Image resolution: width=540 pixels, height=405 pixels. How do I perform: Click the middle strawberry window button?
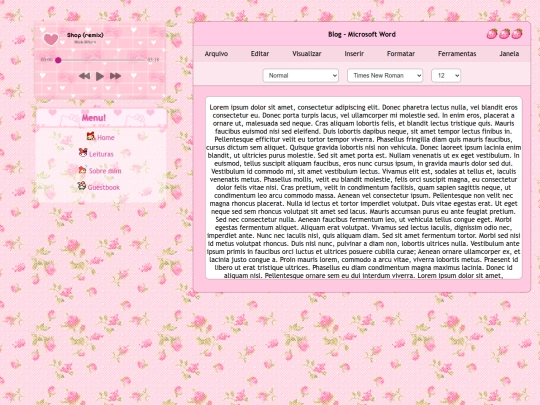coord(505,34)
